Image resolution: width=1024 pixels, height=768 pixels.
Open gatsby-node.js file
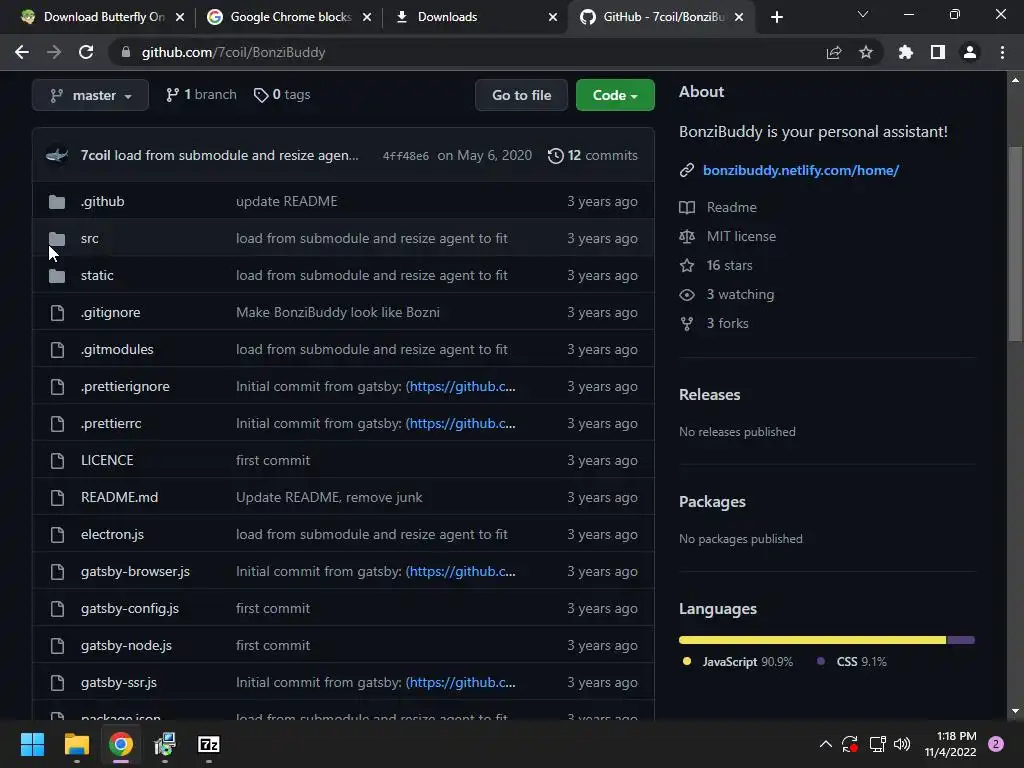tap(126, 645)
